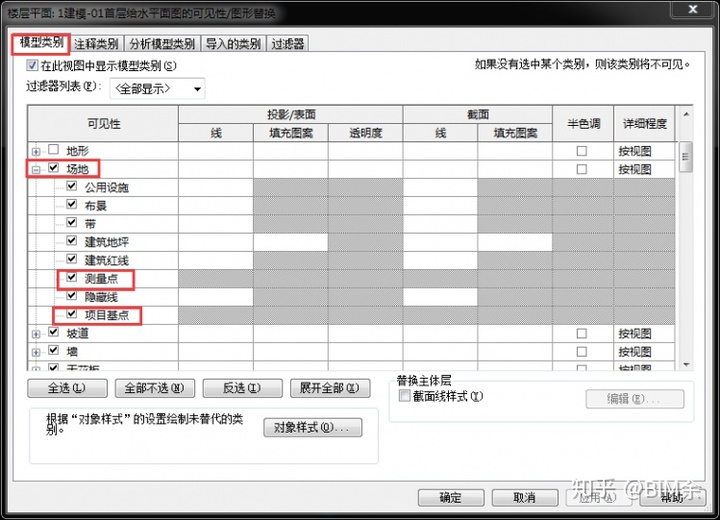Uncheck the 建筑红线 checkbox
This screenshot has width=720, height=520.
pos(72,259)
